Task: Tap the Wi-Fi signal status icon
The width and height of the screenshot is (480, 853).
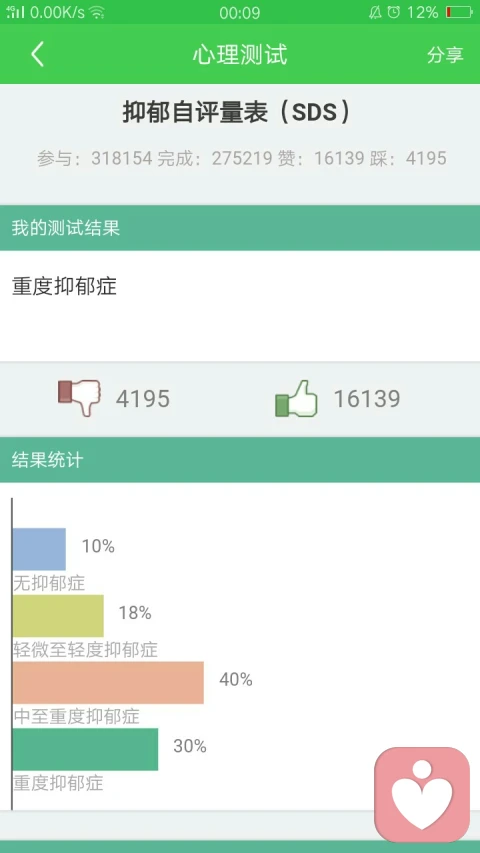Action: 97,12
